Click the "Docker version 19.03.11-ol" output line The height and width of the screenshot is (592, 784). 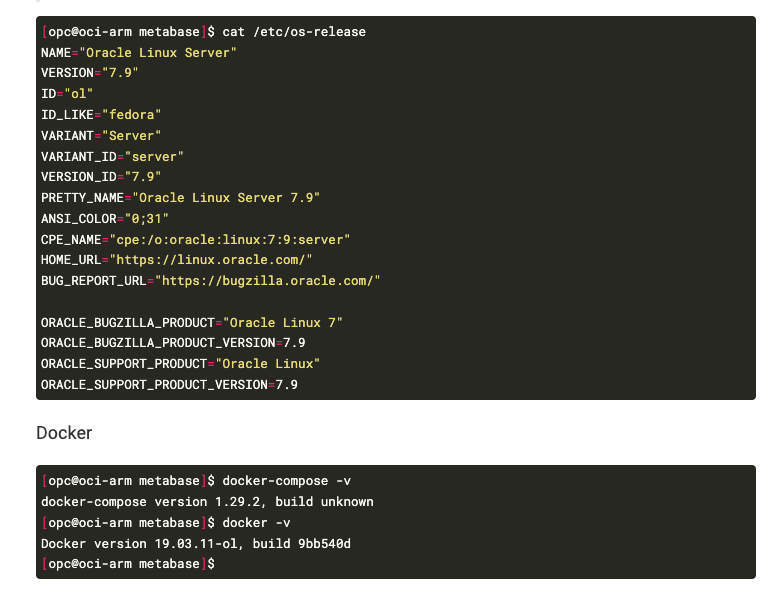coord(195,544)
